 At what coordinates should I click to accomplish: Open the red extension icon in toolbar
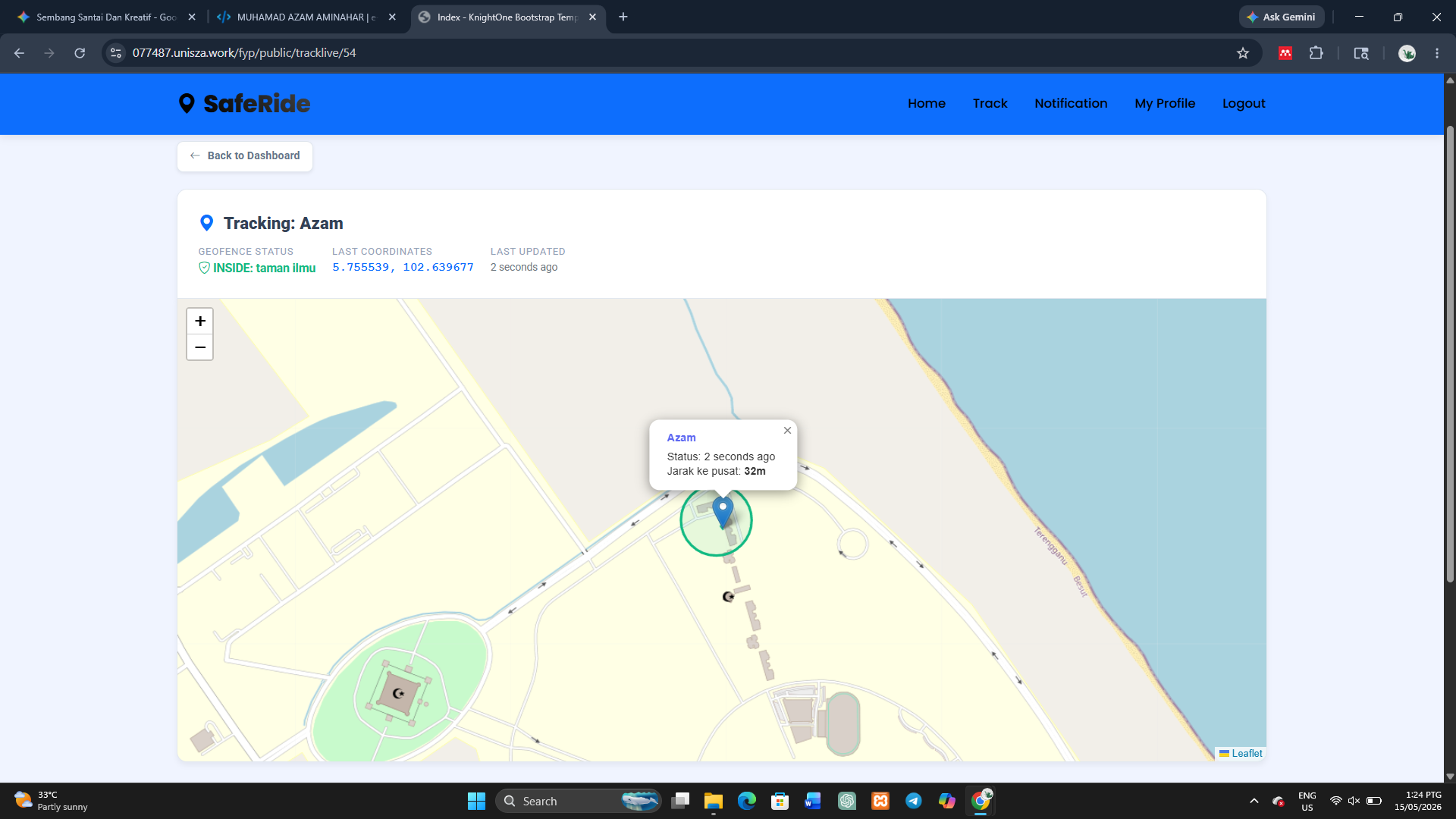click(1285, 53)
